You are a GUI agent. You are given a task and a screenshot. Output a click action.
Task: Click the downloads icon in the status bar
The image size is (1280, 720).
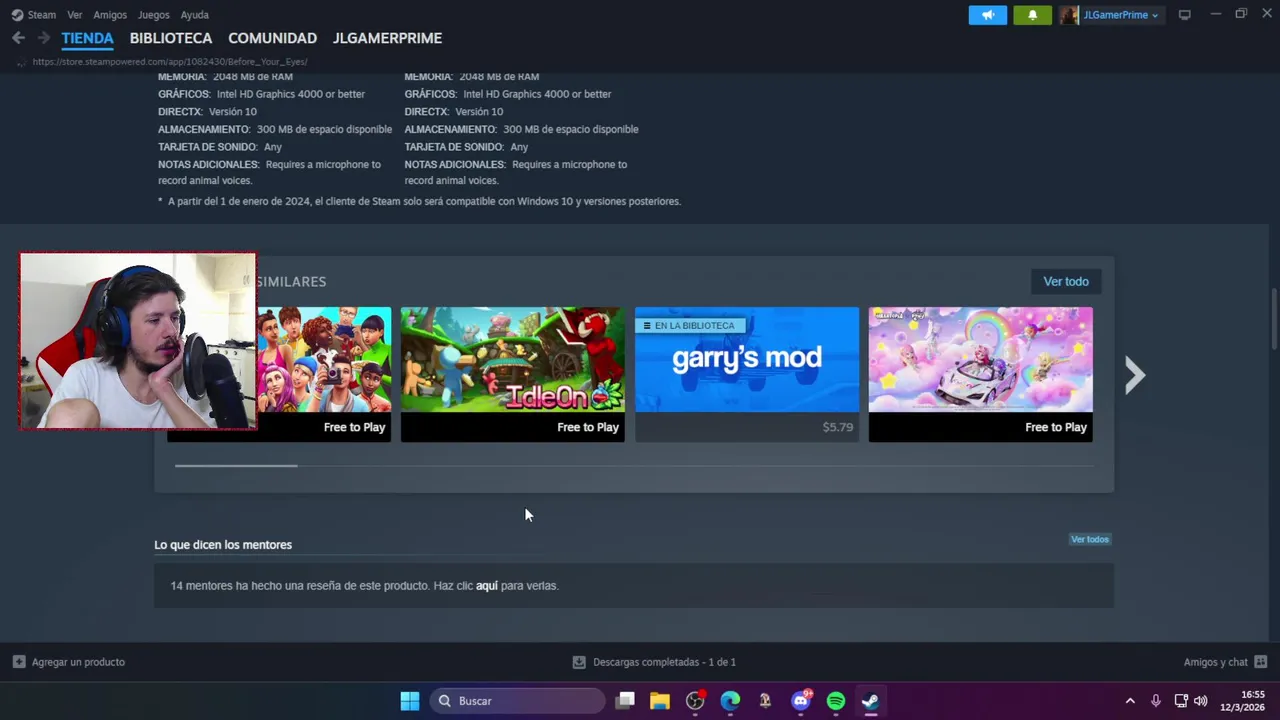(579, 662)
